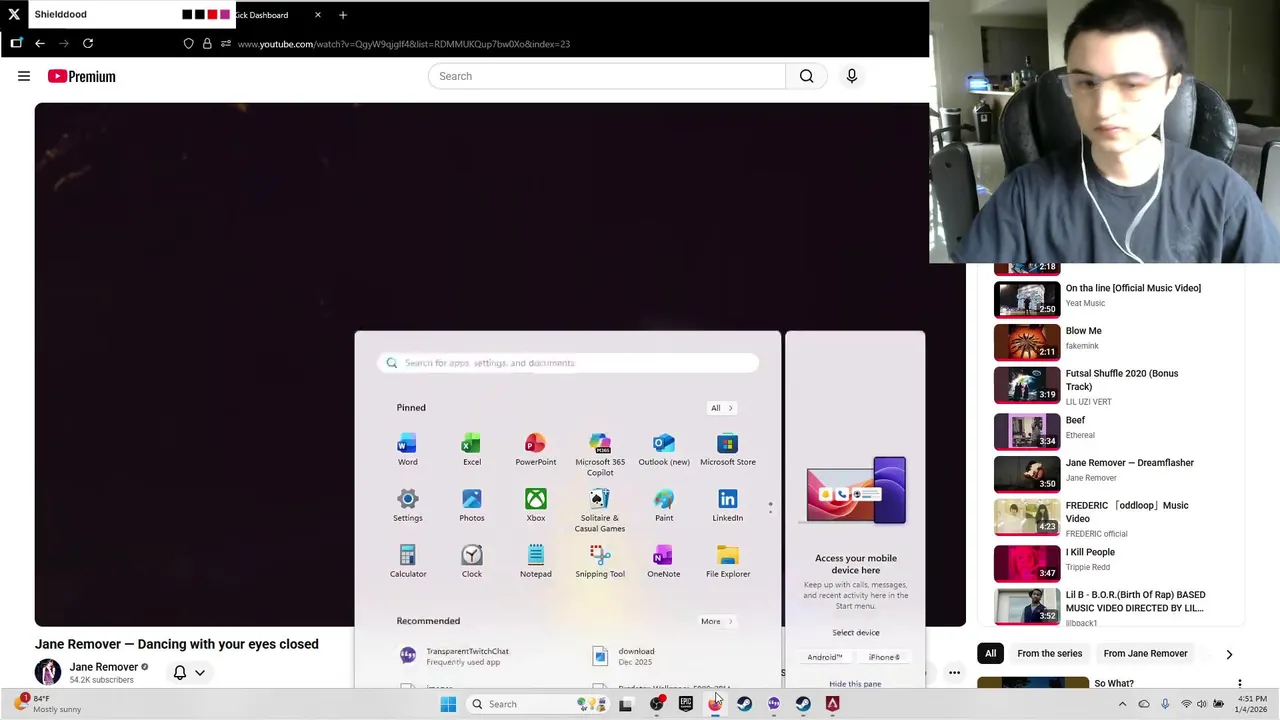Image resolution: width=1280 pixels, height=720 pixels.
Task: Open TransparentTwitchChat recommended app
Action: (467, 656)
